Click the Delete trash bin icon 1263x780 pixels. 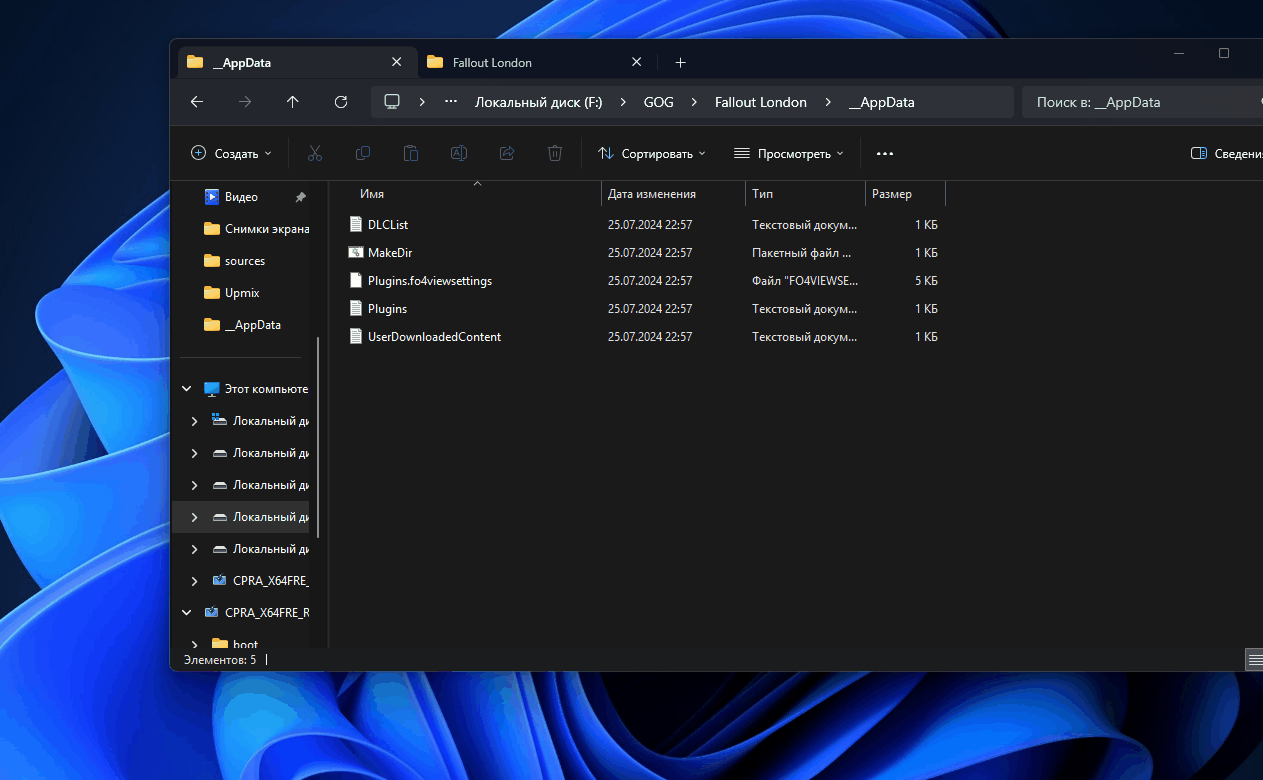pyautogui.click(x=555, y=153)
